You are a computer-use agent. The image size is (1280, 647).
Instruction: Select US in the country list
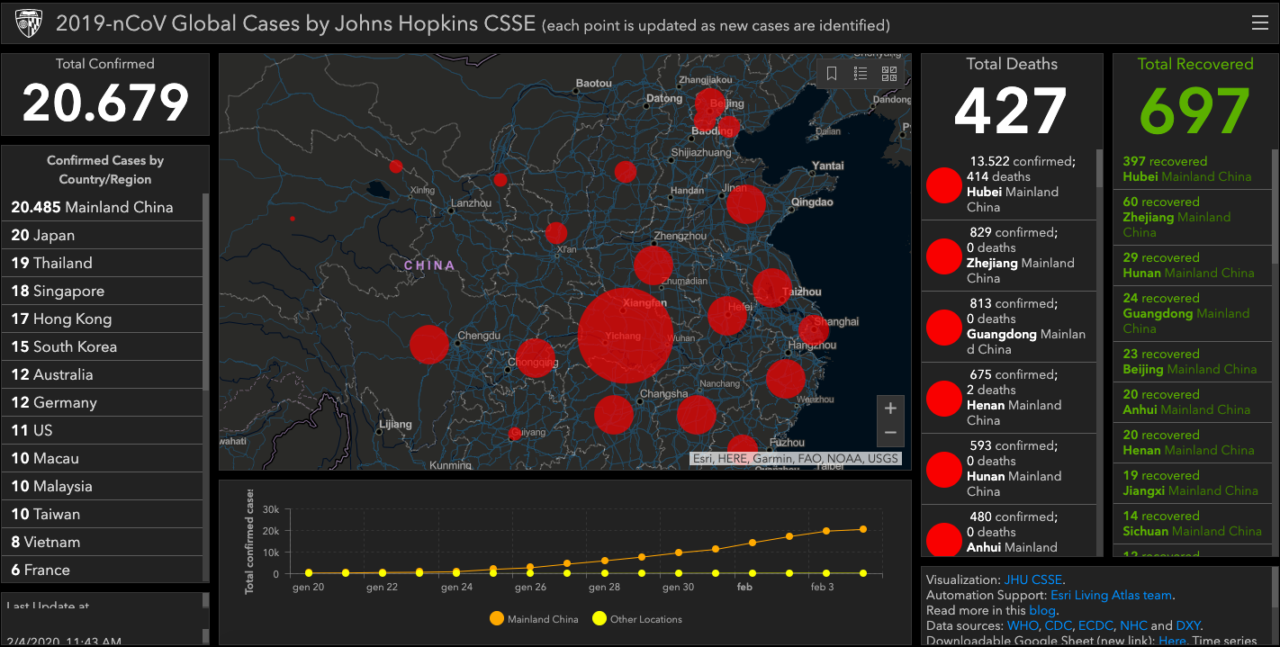pyautogui.click(x=102, y=431)
